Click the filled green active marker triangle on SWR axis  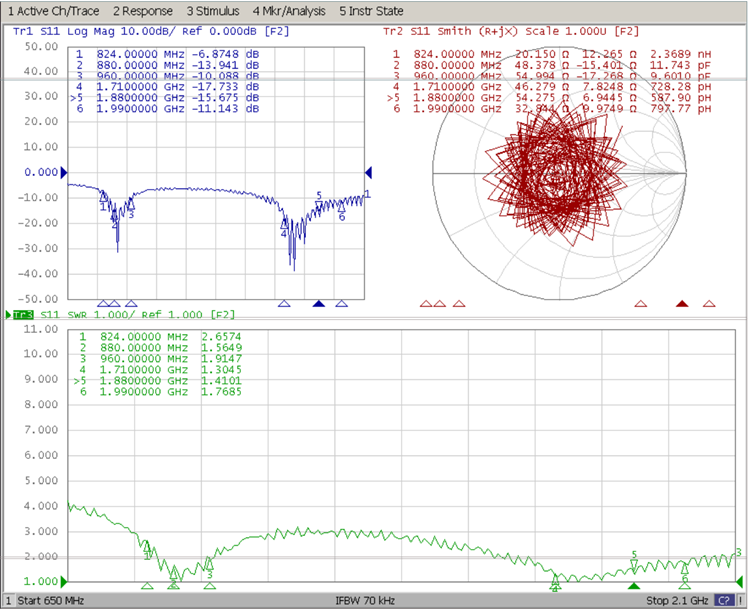(x=632, y=586)
